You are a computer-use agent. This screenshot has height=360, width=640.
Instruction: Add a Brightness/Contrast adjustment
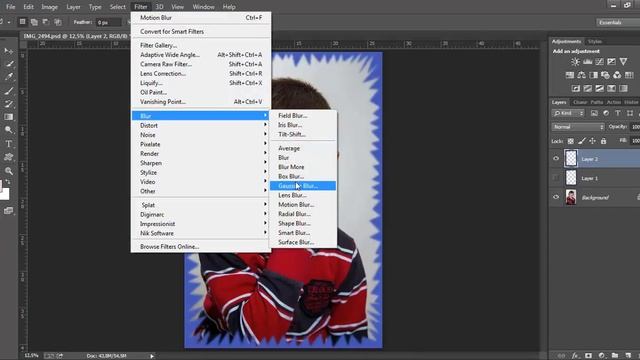(575, 62)
